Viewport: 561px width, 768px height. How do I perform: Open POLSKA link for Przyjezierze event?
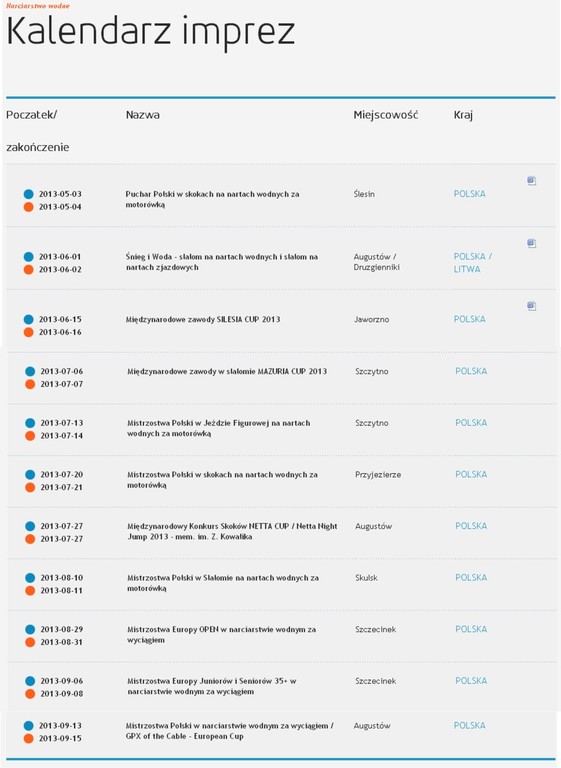tap(471, 475)
